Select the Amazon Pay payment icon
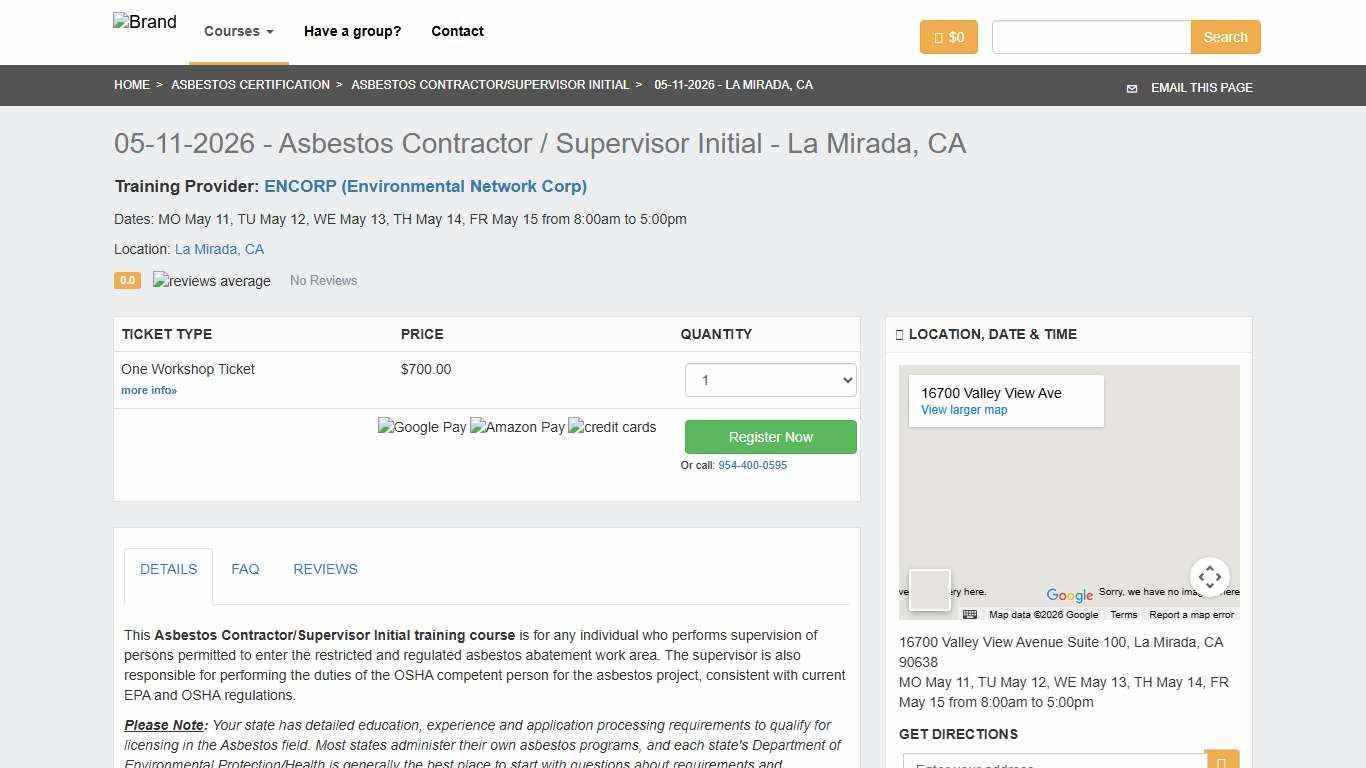Viewport: 1366px width, 768px height. (517, 427)
